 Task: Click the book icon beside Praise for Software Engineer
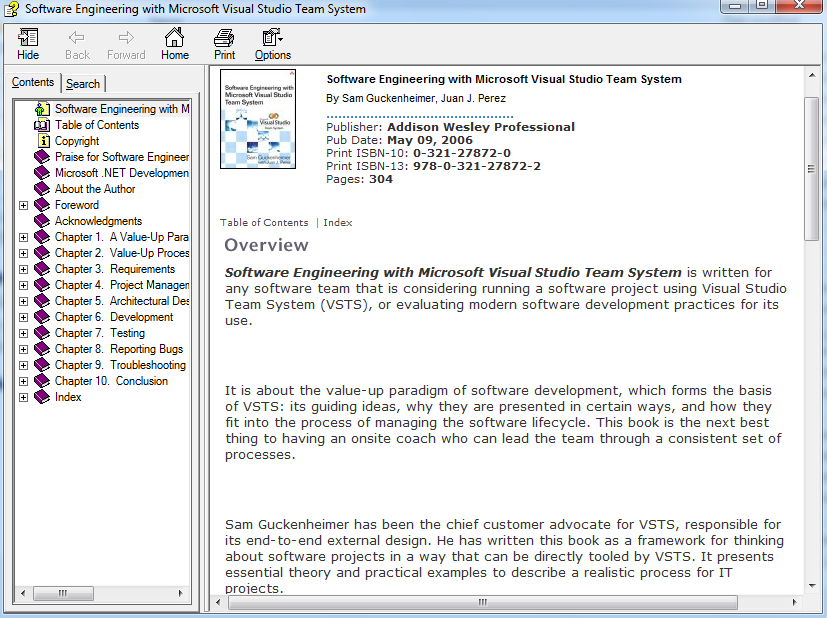pos(41,156)
